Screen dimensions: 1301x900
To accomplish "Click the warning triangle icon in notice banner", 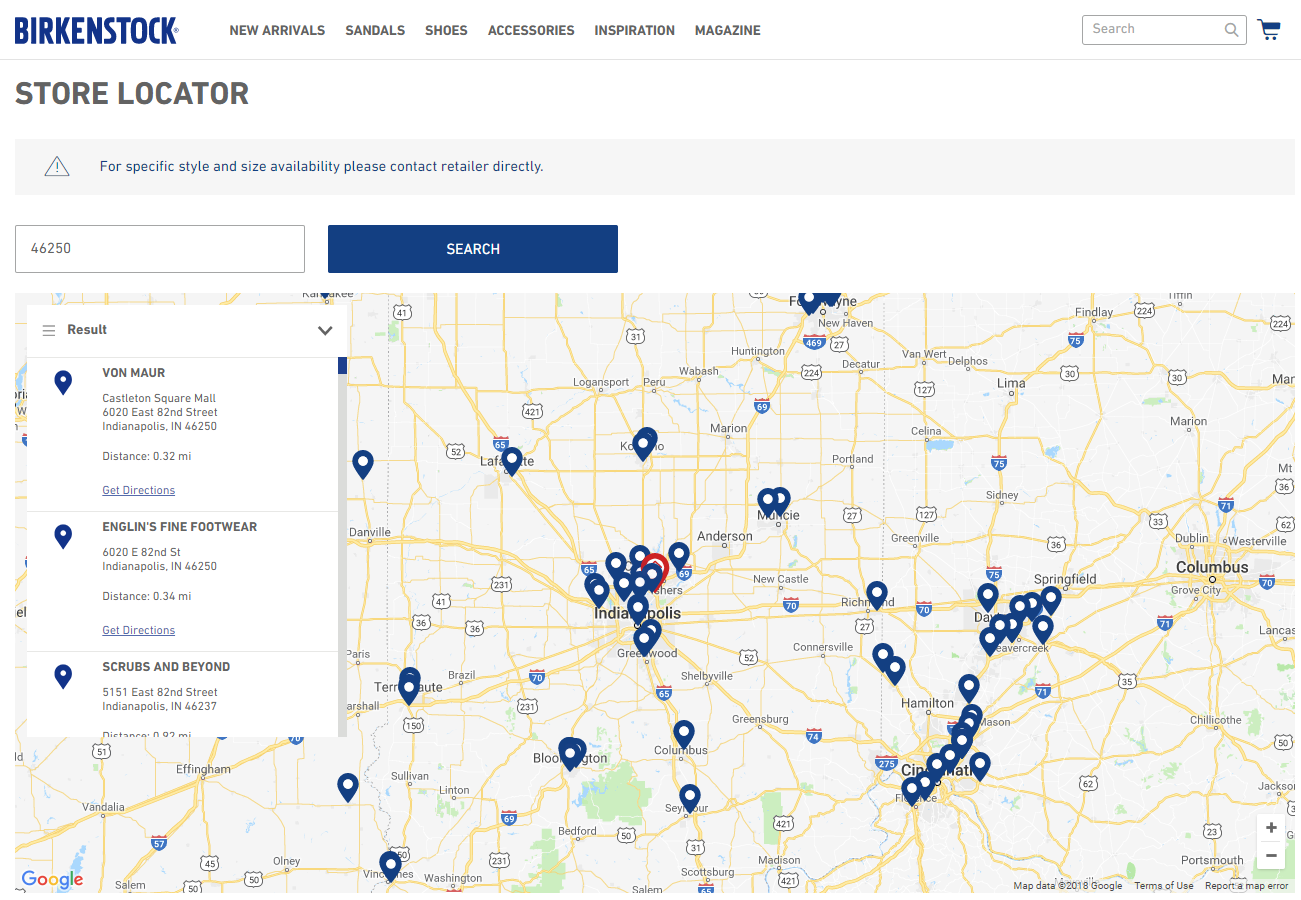I will click(x=56, y=166).
